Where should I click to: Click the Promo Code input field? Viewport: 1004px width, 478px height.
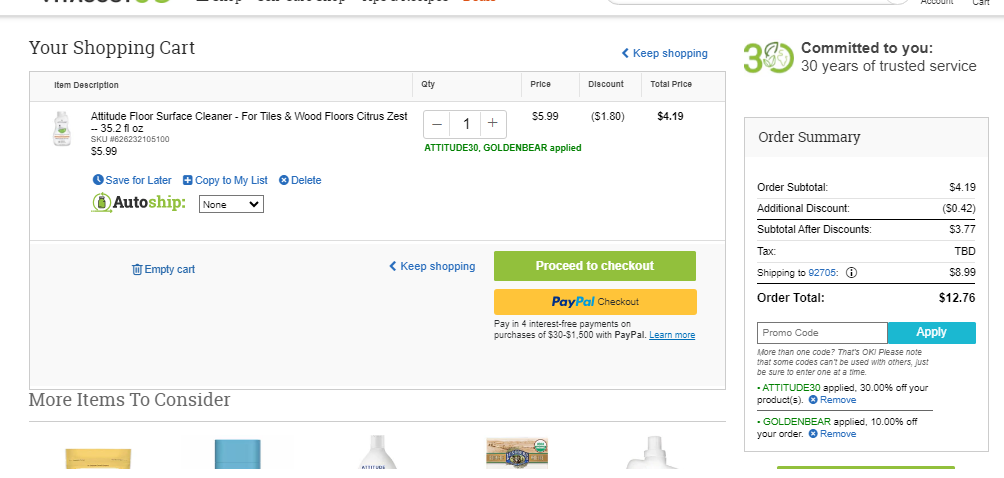tap(822, 333)
